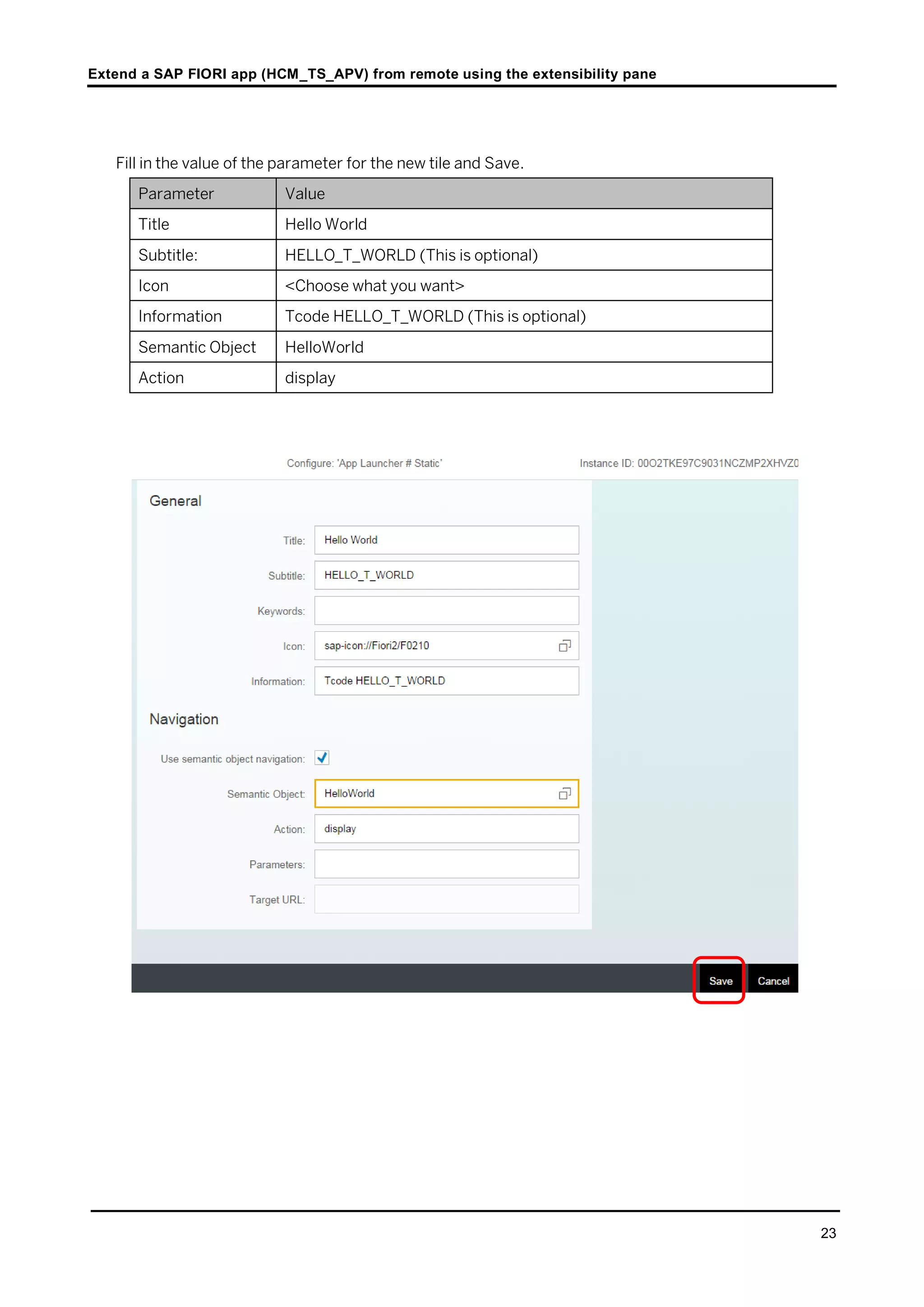
Task: Click the Instance ID text
Action: click(x=688, y=463)
